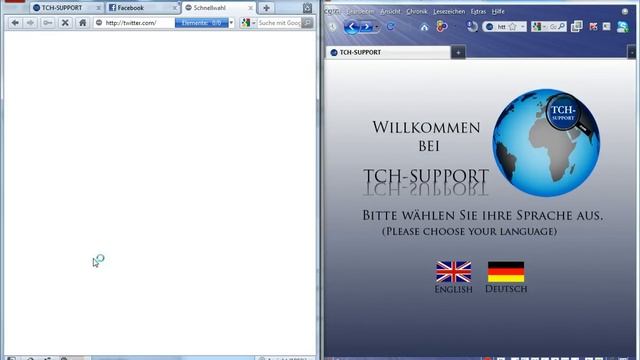The width and height of the screenshot is (640, 360).
Task: Select the TCH-SUPPORT tab in Firefox
Action: point(388,52)
